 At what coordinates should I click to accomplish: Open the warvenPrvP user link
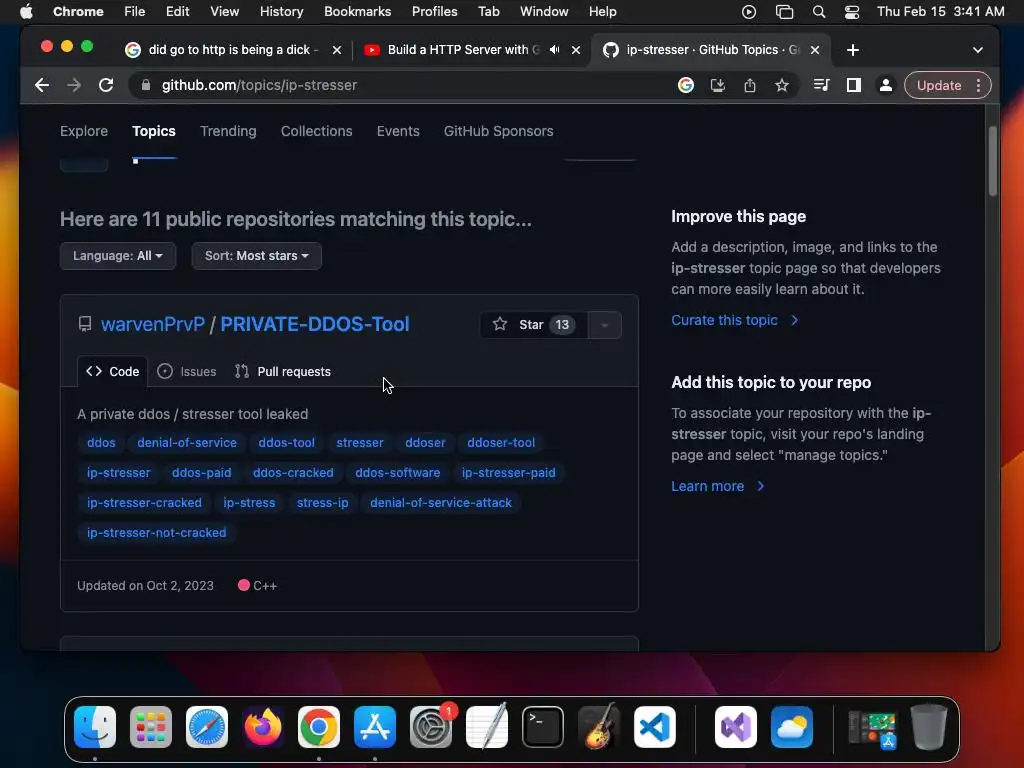click(153, 325)
